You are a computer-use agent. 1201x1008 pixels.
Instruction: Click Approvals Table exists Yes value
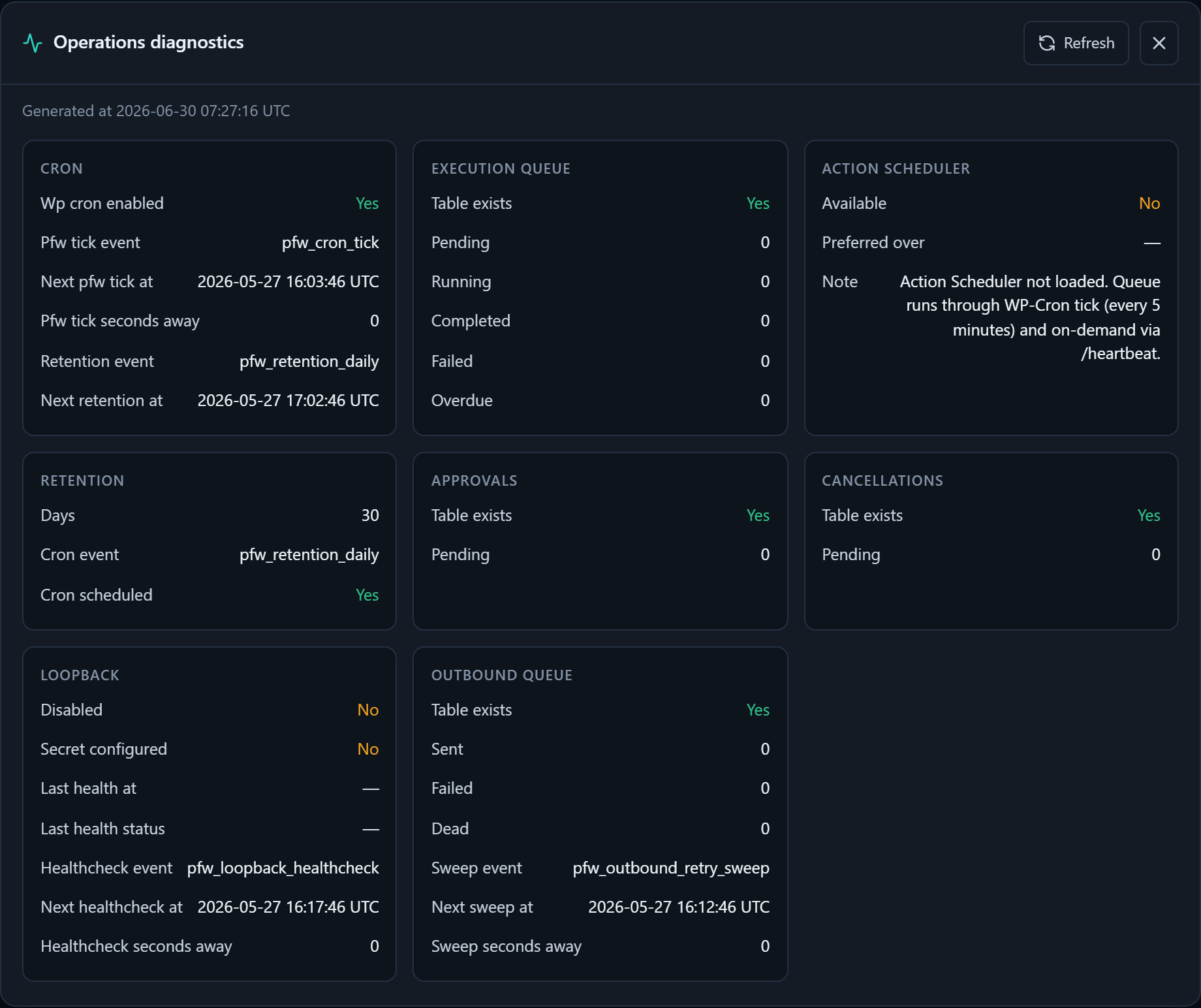tap(758, 516)
